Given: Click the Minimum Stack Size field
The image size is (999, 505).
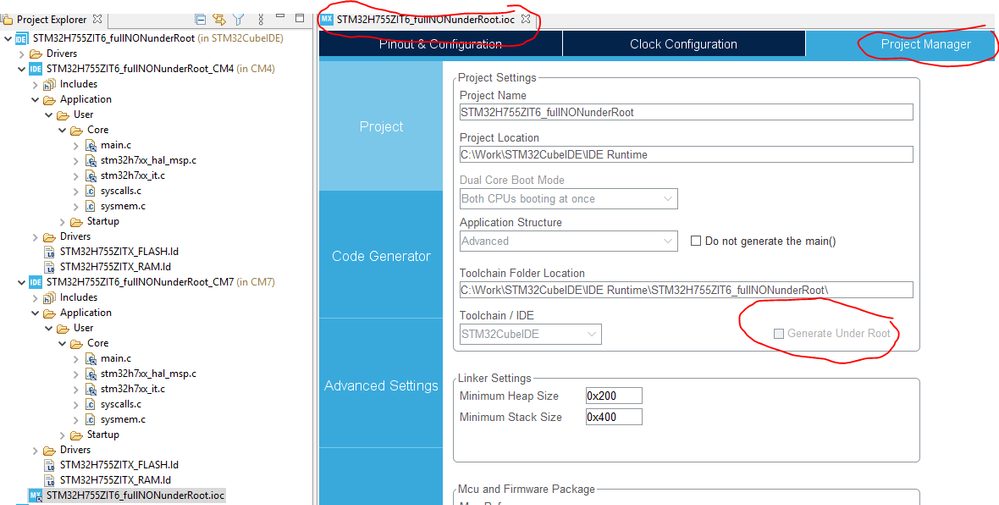Looking at the screenshot, I should coord(614,417).
